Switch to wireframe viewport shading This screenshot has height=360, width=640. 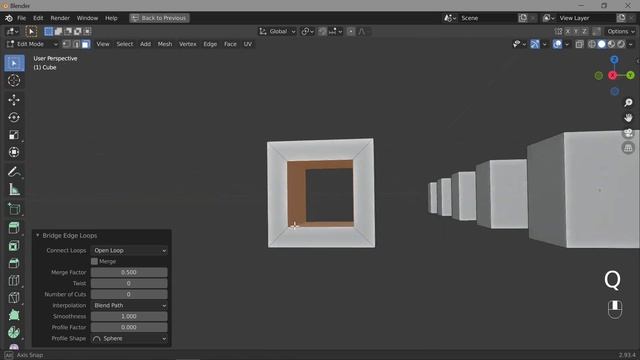[592, 44]
